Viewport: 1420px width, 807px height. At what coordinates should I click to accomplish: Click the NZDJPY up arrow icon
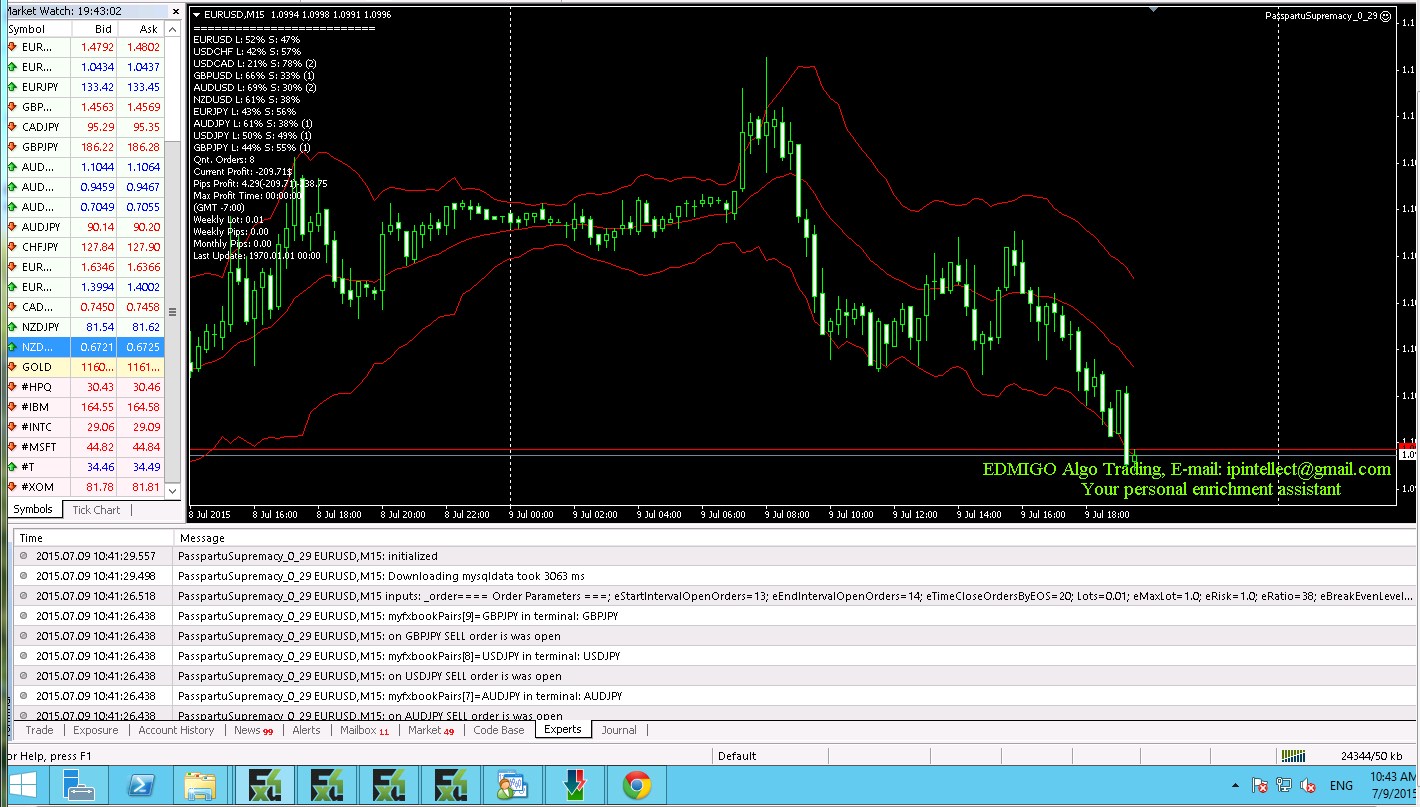pyautogui.click(x=12, y=327)
